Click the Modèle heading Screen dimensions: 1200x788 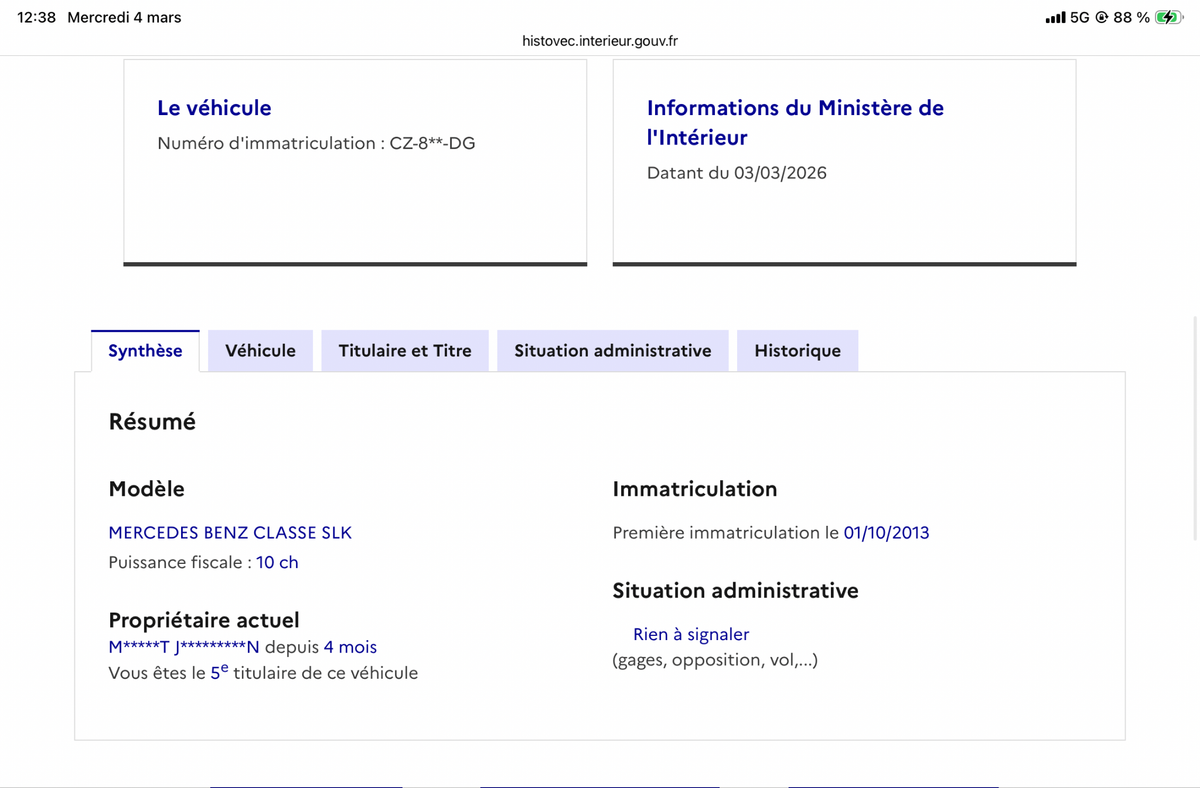click(146, 489)
